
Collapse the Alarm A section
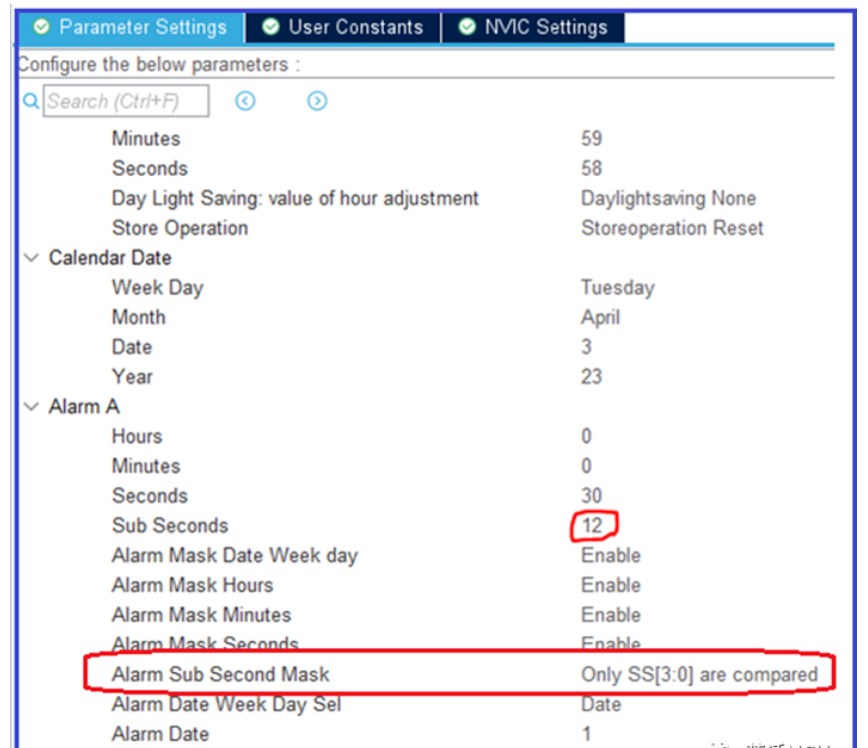click(31, 407)
